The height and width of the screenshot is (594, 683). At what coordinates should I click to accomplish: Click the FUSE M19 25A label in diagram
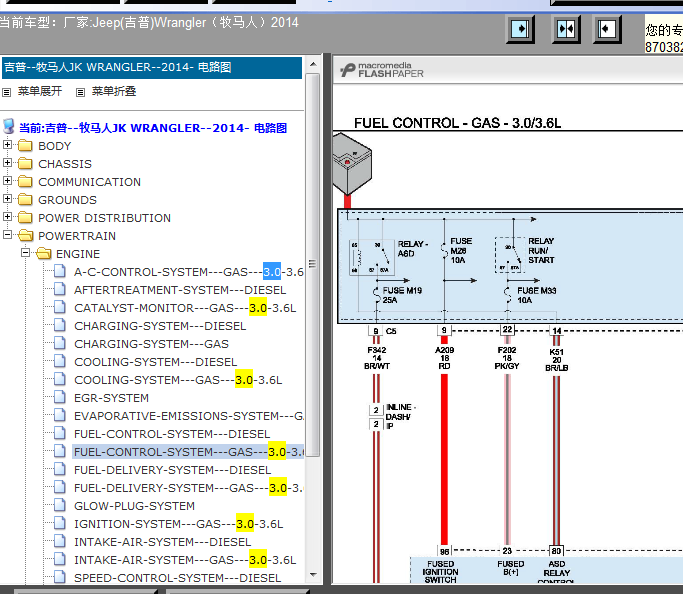tap(402, 295)
